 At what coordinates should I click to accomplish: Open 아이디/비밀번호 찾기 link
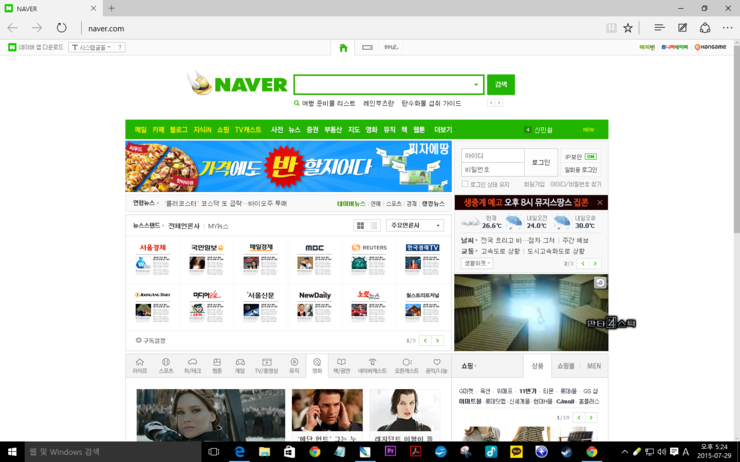[576, 184]
